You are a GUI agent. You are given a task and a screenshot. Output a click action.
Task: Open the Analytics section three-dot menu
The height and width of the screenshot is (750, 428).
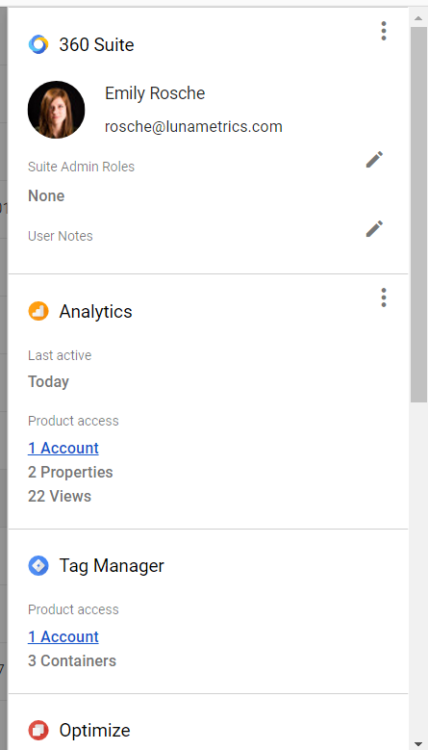[x=383, y=298]
